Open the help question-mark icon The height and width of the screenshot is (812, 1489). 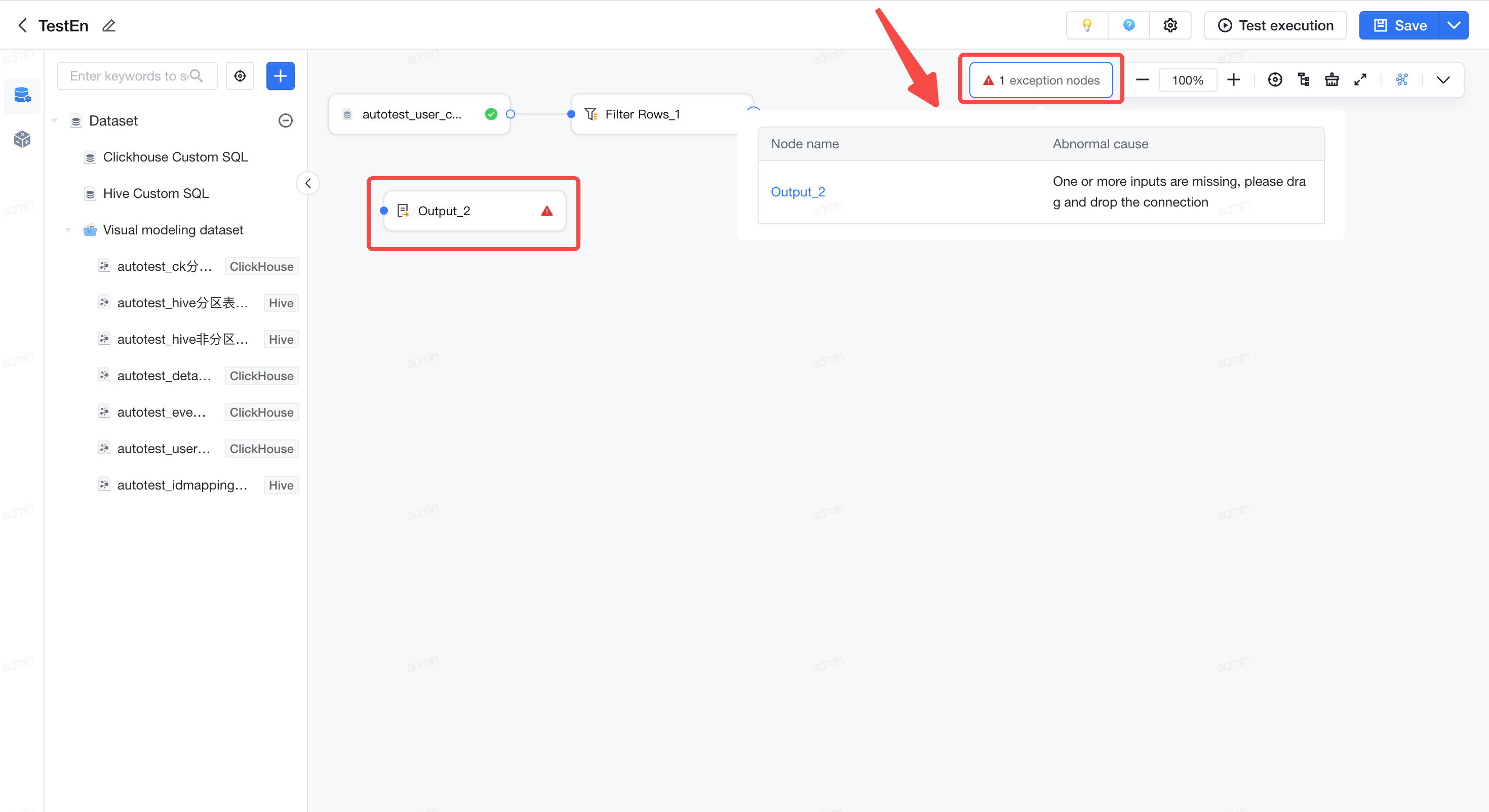coord(1128,25)
